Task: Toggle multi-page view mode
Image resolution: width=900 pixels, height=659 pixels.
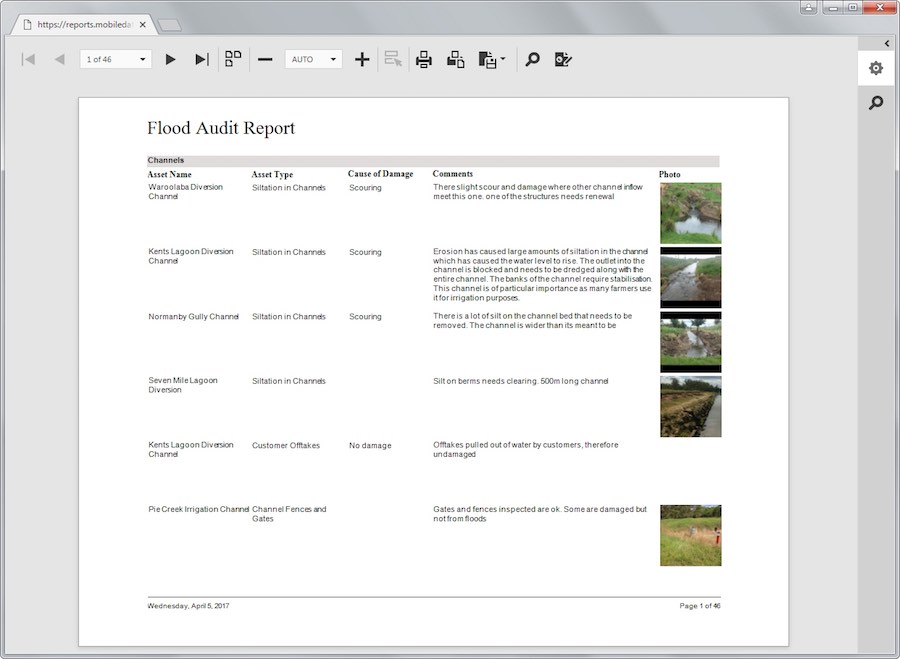Action: tap(233, 59)
